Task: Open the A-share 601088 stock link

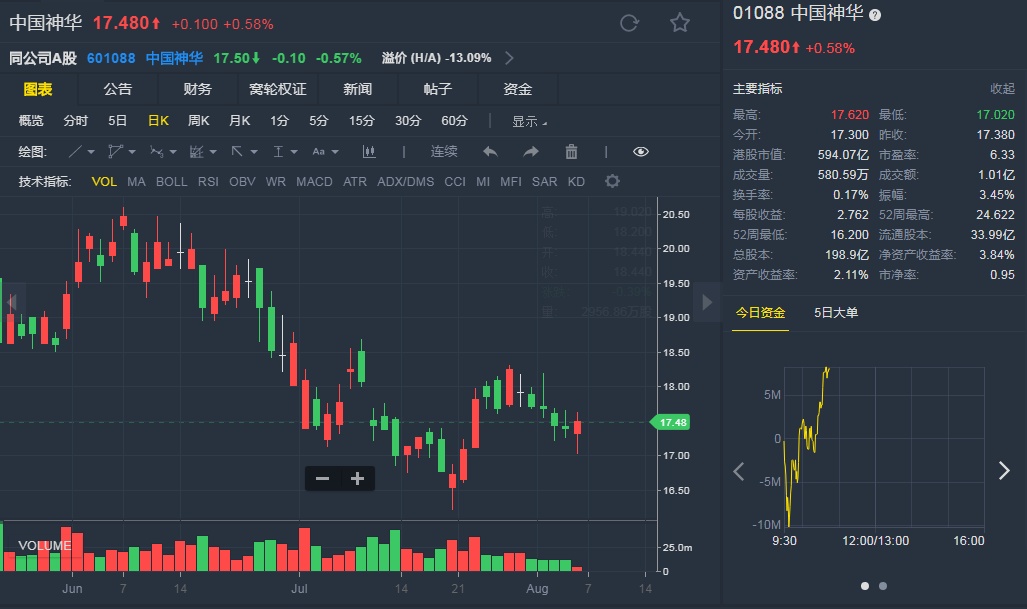Action: (x=112, y=58)
